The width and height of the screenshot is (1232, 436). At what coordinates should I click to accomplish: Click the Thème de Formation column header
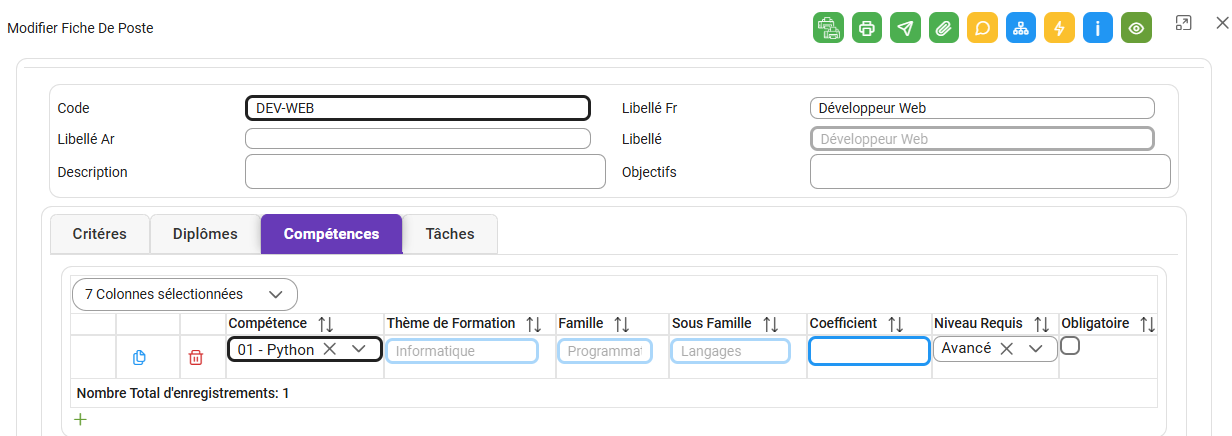(451, 323)
